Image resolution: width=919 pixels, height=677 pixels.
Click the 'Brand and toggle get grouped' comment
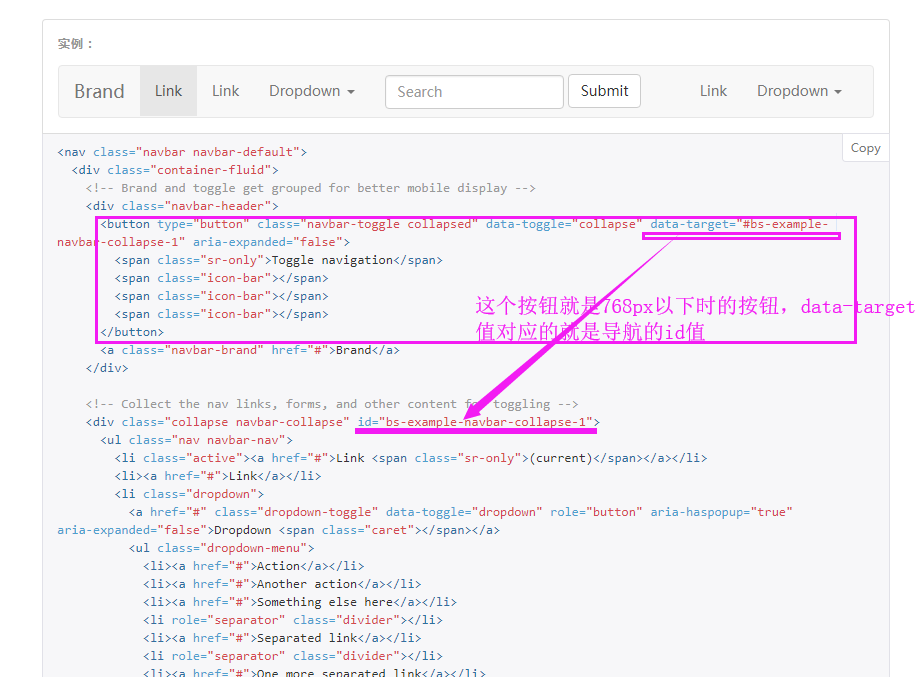311,188
